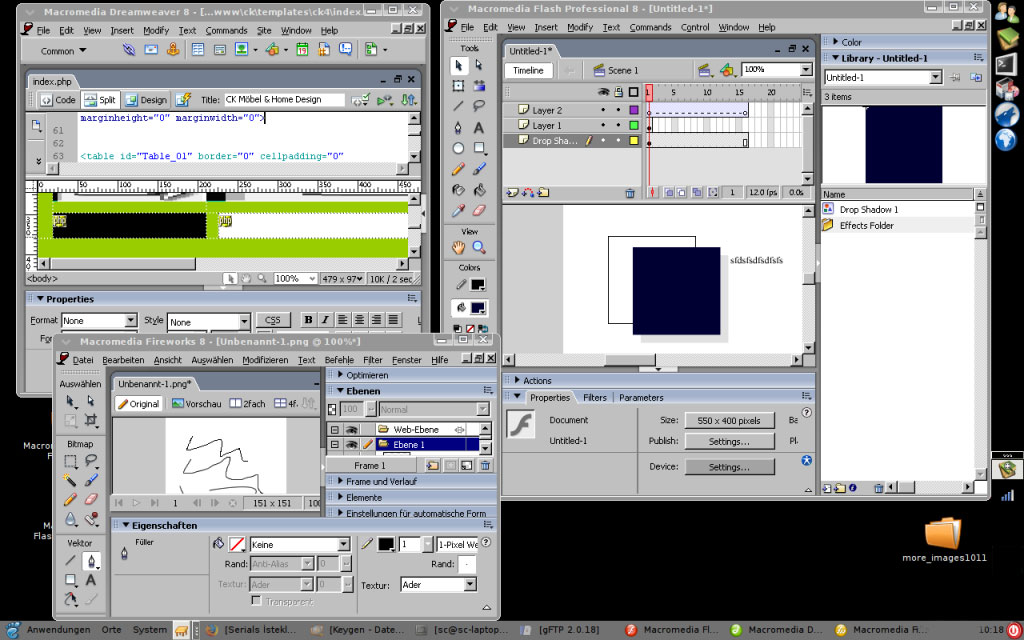
Task: Delete selection with Fireworks layers trash icon
Action: coord(485,466)
